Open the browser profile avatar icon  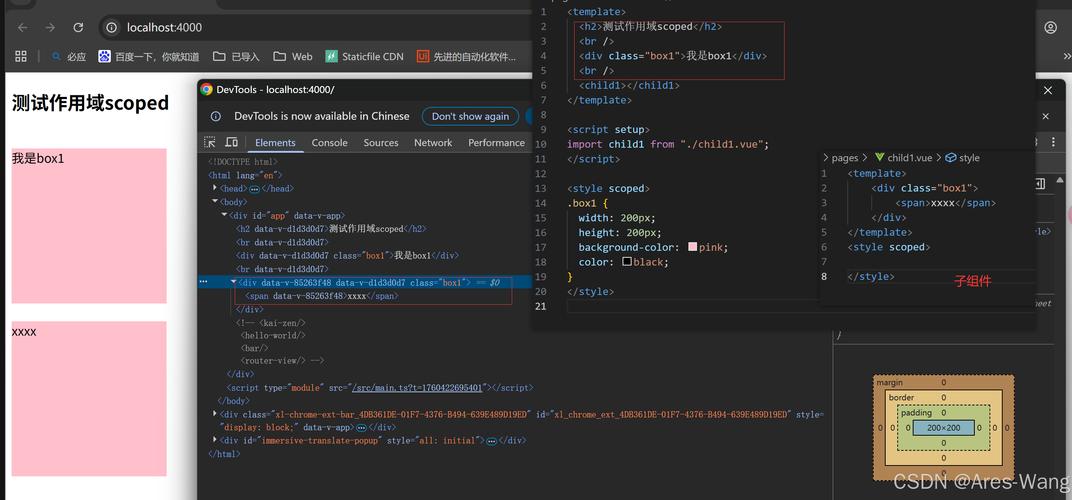point(1051,27)
